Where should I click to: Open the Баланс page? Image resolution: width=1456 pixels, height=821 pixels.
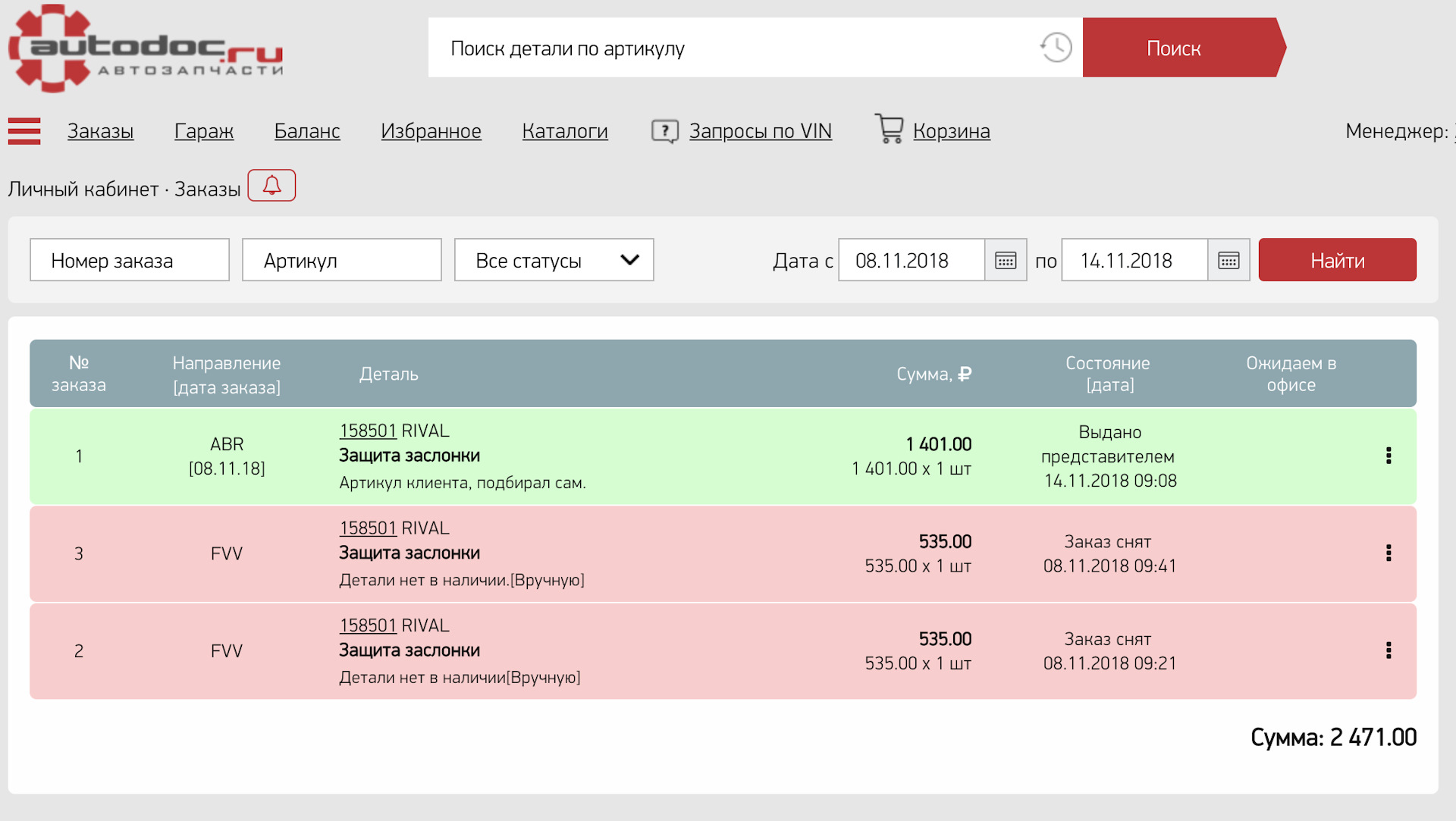coord(307,131)
